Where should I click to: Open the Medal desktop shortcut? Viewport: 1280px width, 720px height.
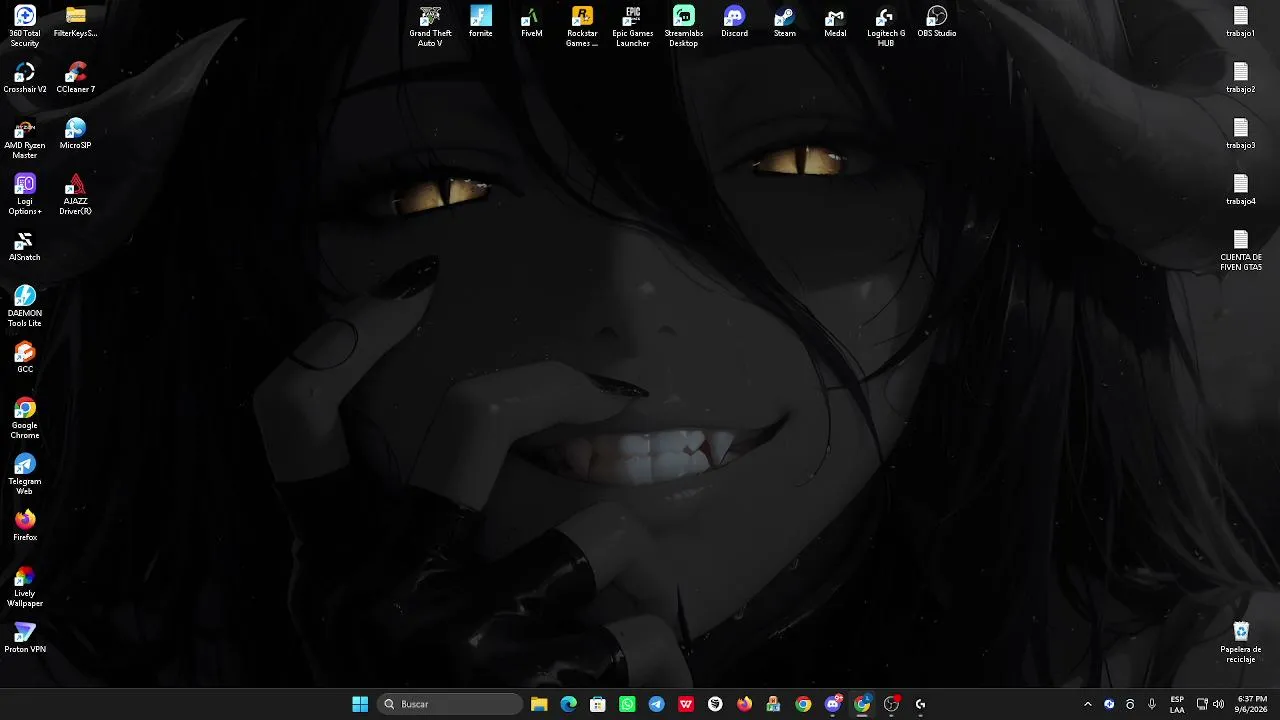point(835,21)
